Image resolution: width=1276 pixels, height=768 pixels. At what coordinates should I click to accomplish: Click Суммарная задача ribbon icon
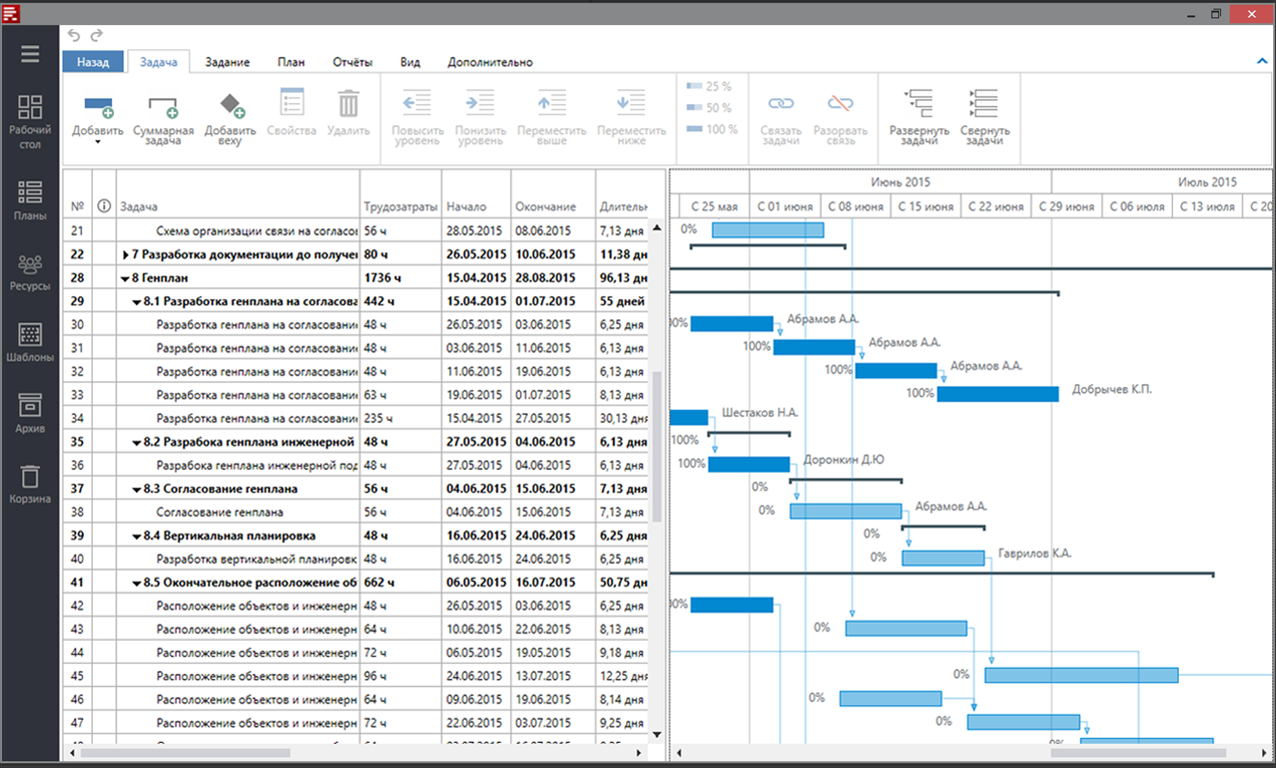pos(163,106)
